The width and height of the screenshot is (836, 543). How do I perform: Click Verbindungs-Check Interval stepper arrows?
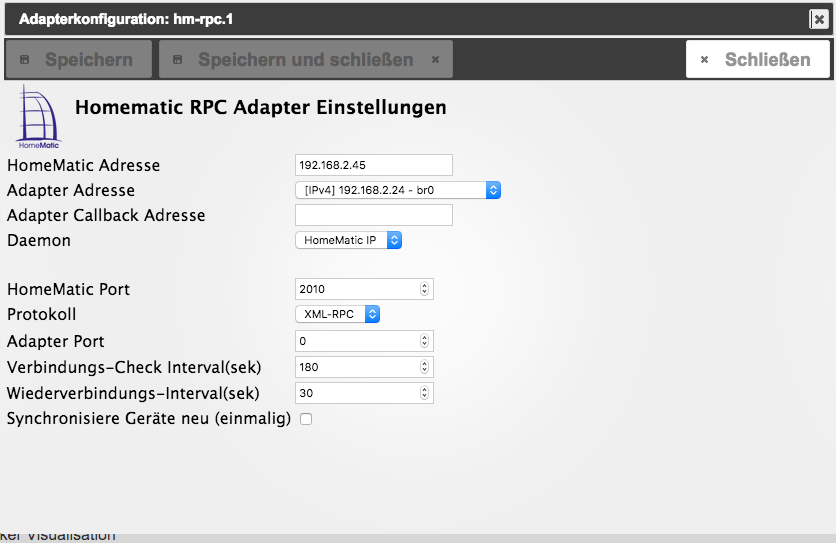424,367
